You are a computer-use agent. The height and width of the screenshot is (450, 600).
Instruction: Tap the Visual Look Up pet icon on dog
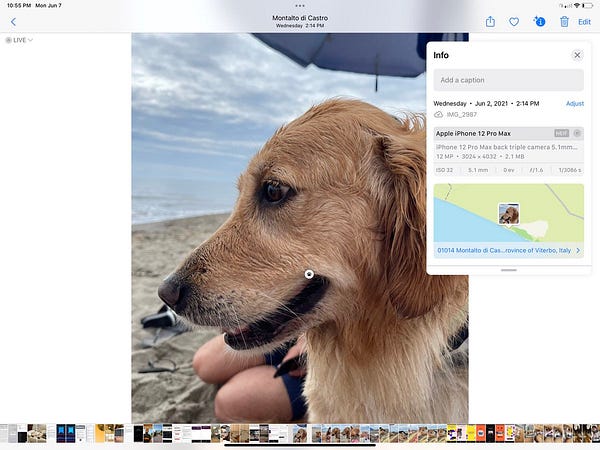click(x=309, y=274)
